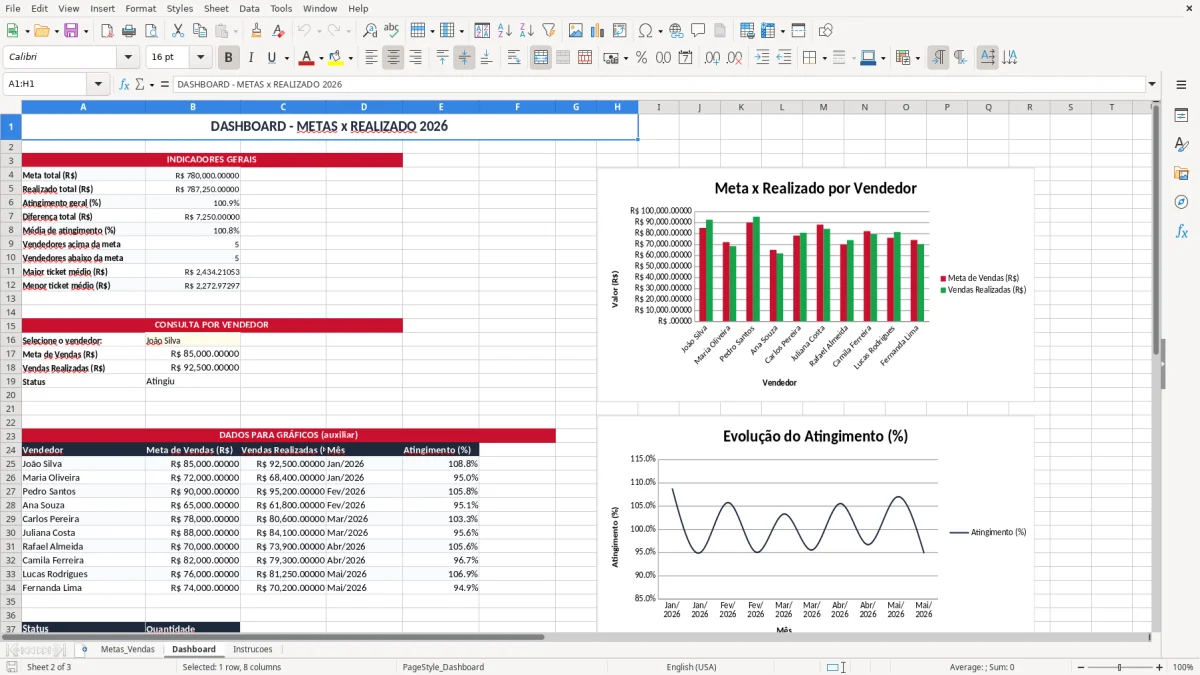Click the zoom out minus button

[1082, 667]
